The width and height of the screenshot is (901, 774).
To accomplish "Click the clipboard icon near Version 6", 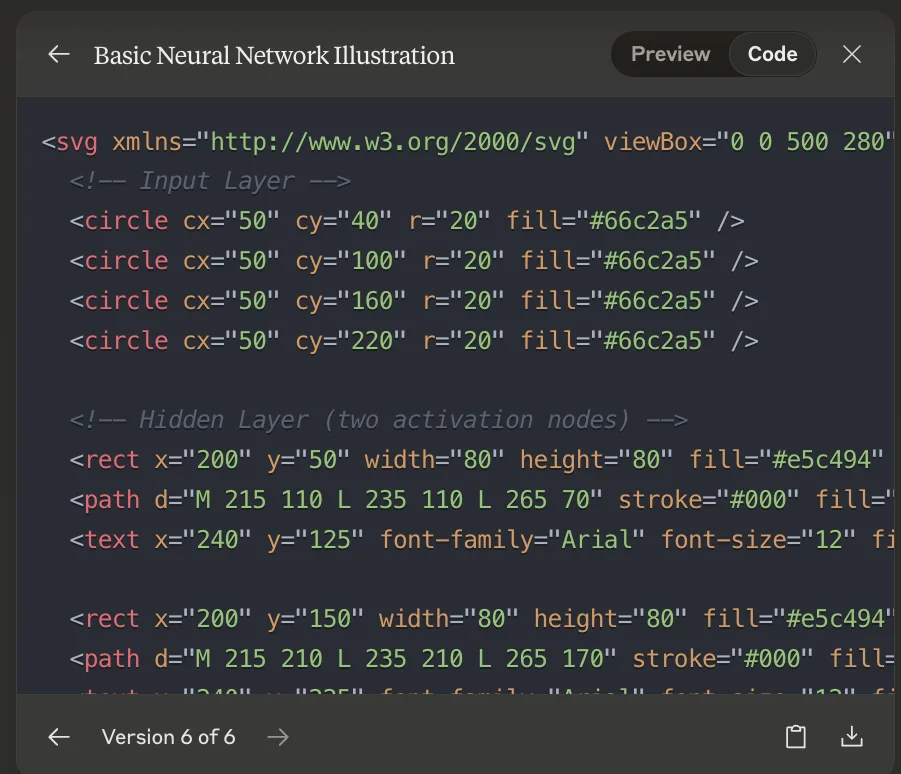I will pos(795,736).
